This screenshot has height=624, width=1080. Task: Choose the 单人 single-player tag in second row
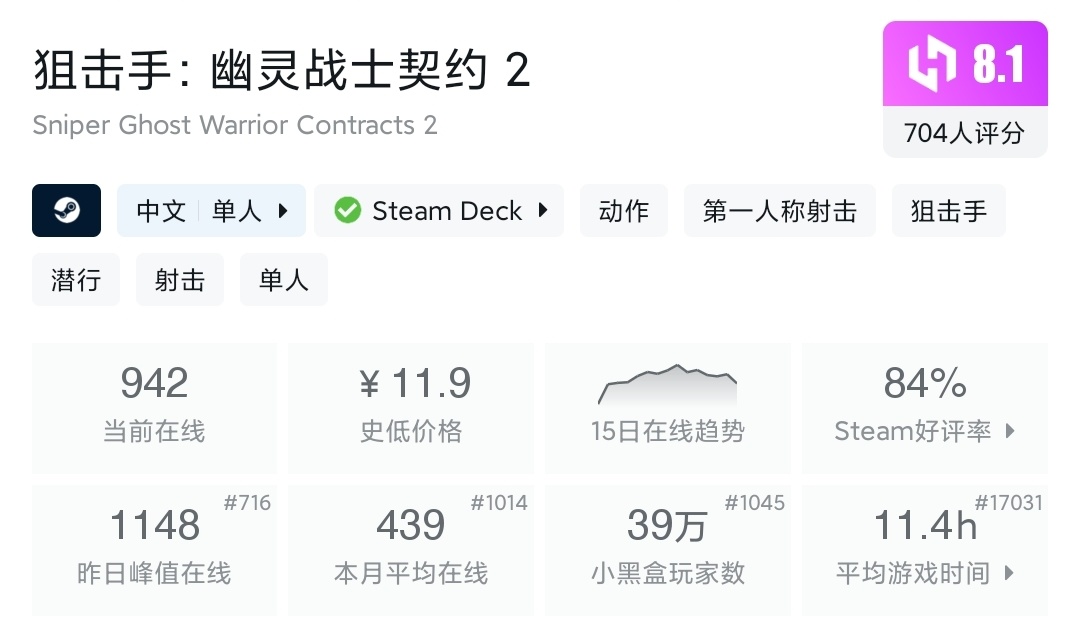click(284, 280)
